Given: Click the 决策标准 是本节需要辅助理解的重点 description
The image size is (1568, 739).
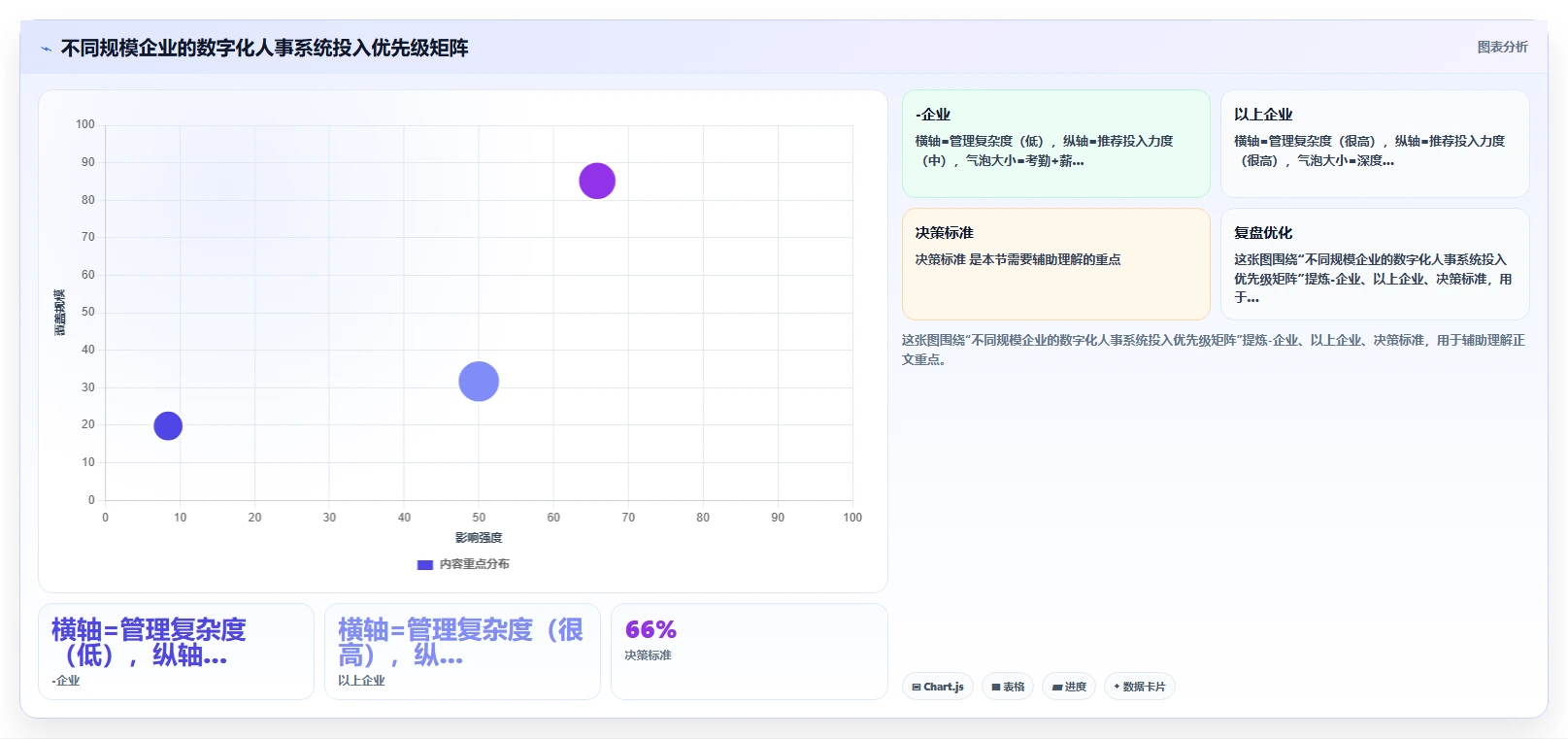Looking at the screenshot, I should click(x=1018, y=259).
